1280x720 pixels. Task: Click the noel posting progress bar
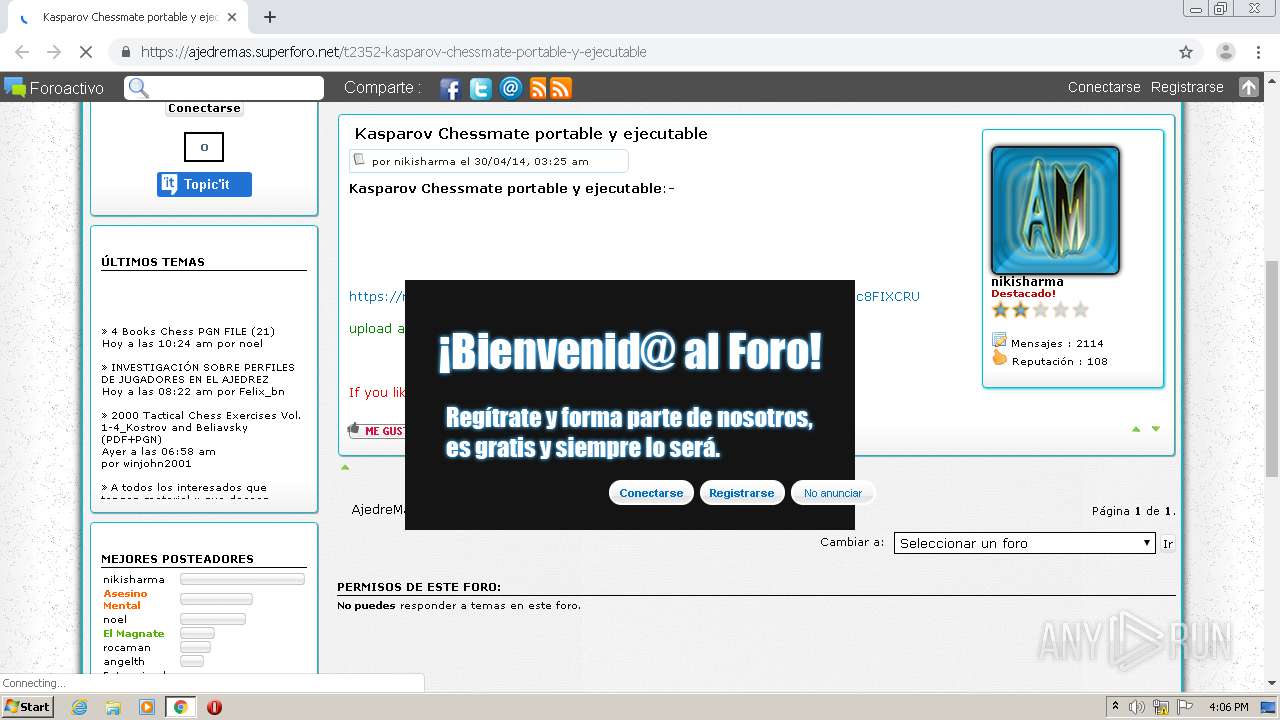[213, 619]
